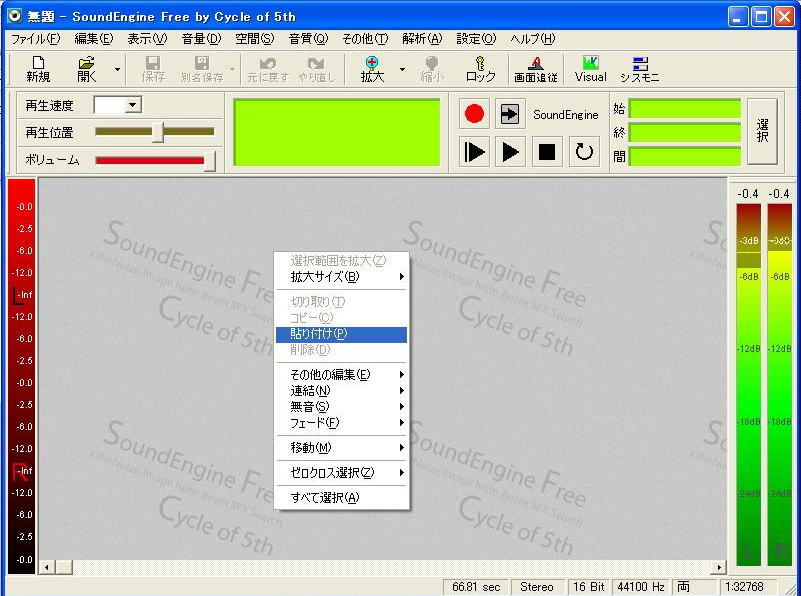This screenshot has width=801, height=596.
Task: Click the horizontal scrollbar left arrow
Action: click(x=46, y=567)
